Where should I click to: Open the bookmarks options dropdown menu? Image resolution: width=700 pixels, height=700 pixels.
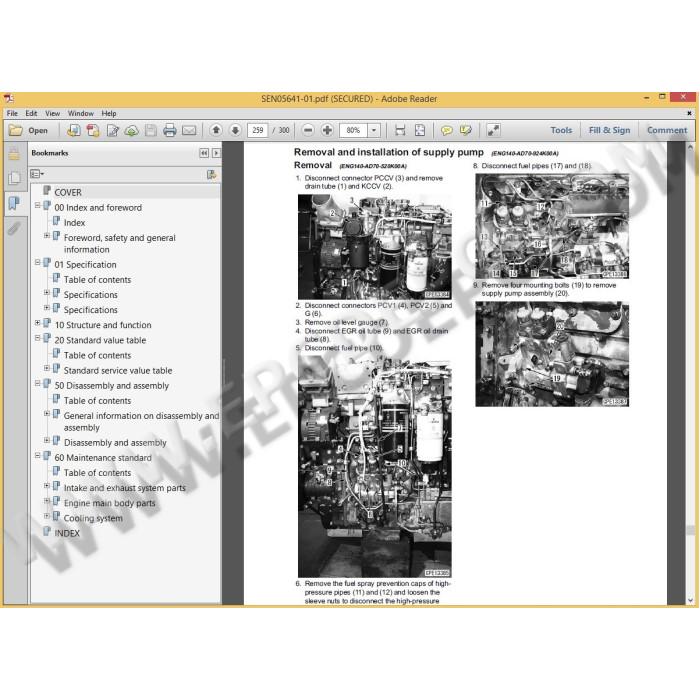(37, 174)
